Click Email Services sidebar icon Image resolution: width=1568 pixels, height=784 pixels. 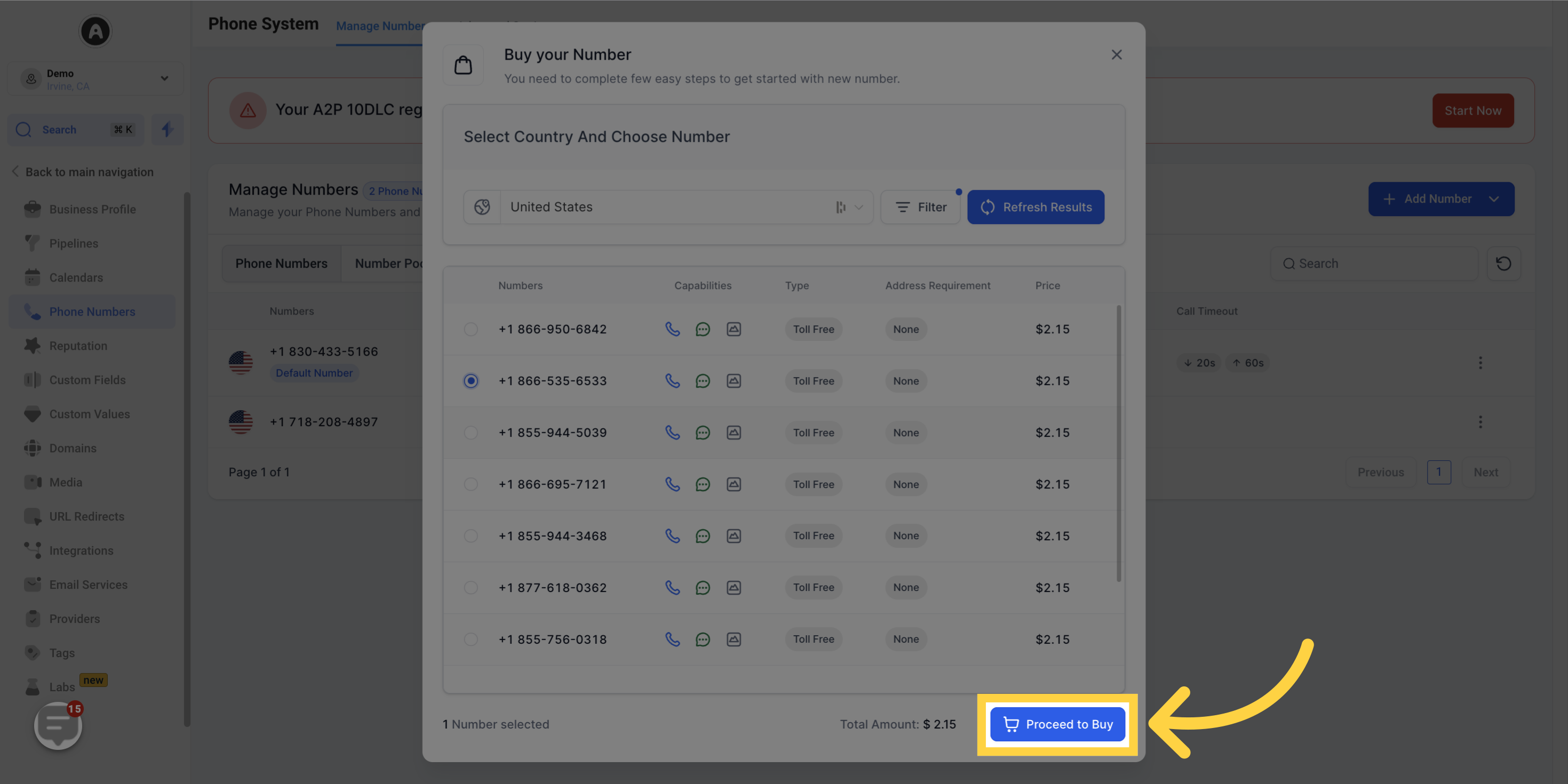click(x=32, y=585)
